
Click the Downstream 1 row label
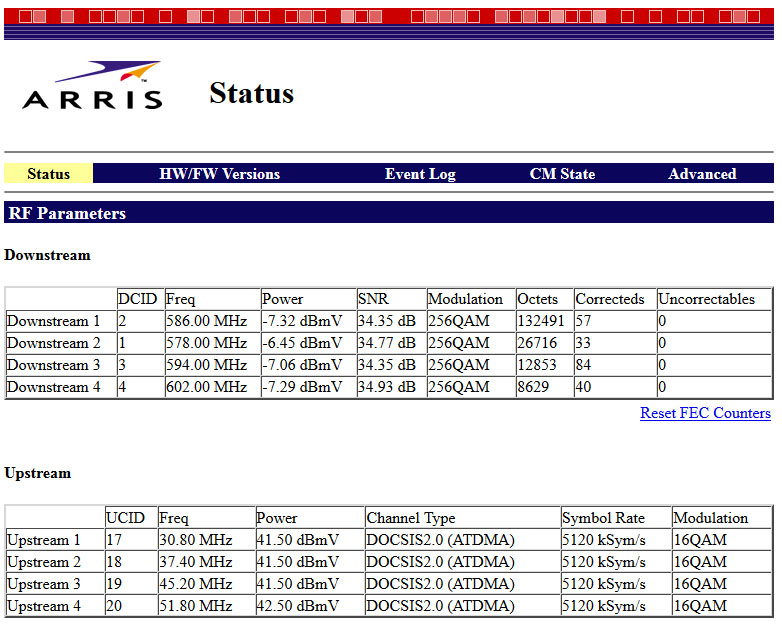53,321
